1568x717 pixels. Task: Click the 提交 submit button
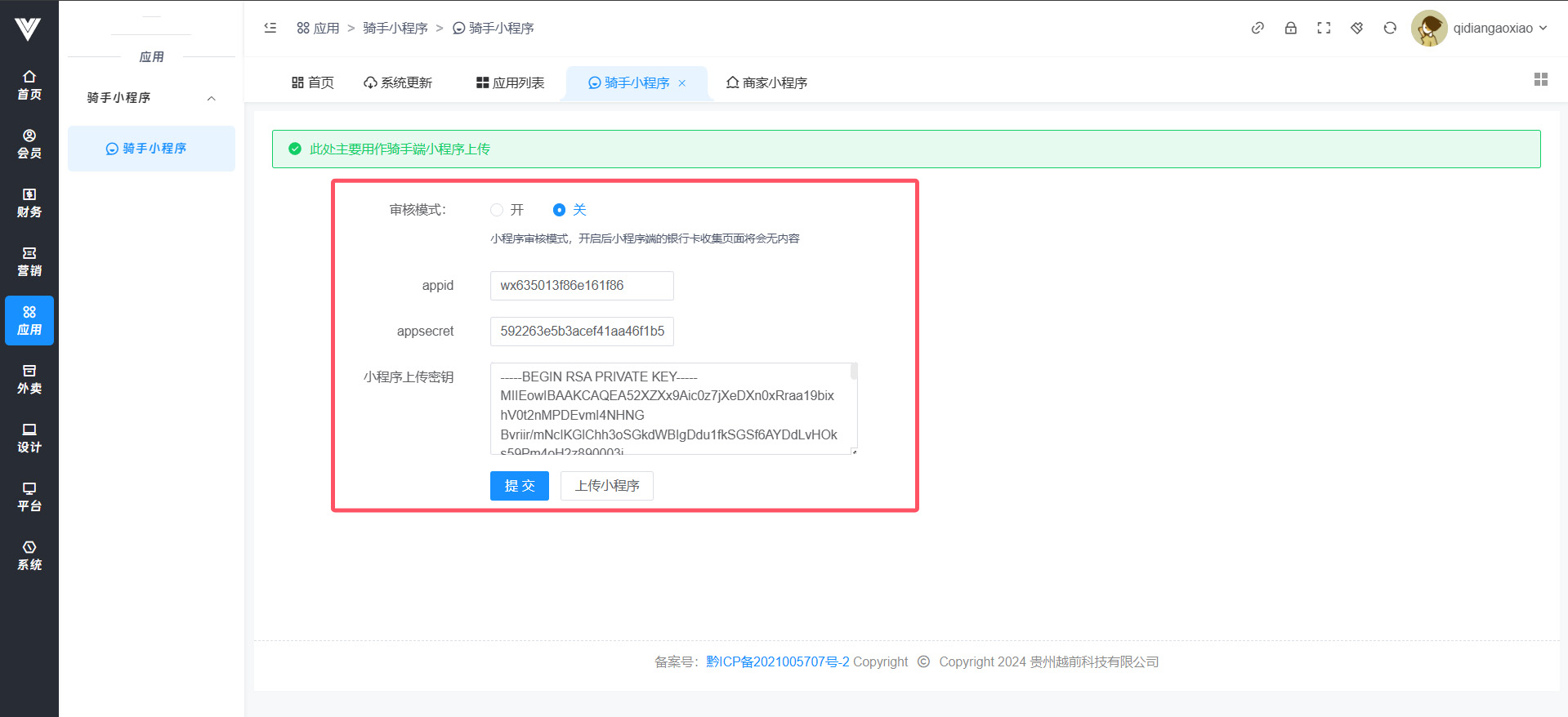click(x=519, y=486)
